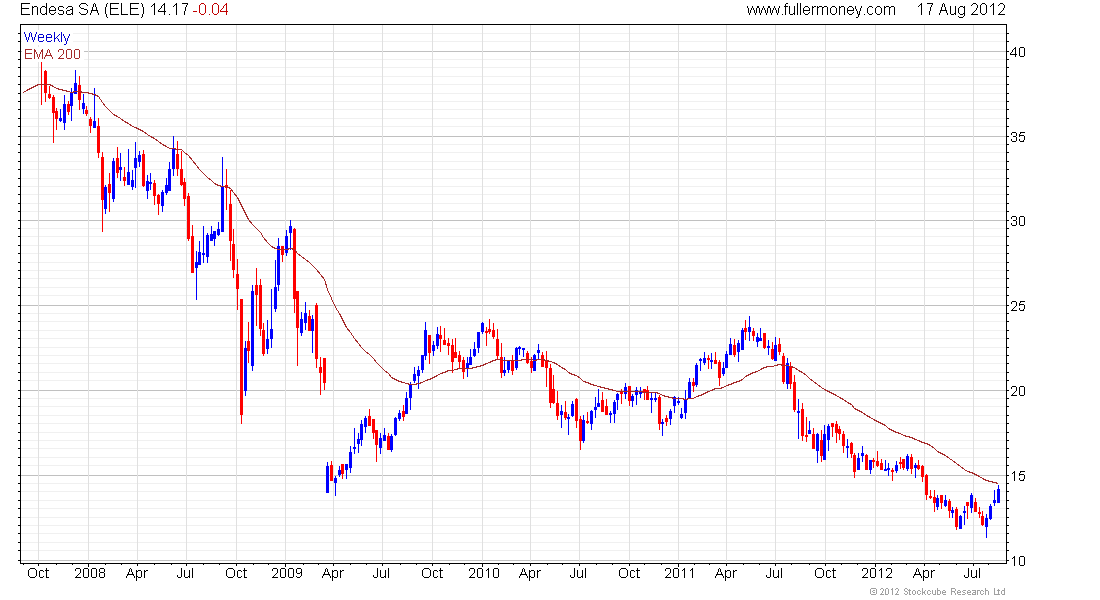1100x600 pixels.
Task: Click the blue 'Weekly' legend label
Action: point(47,37)
